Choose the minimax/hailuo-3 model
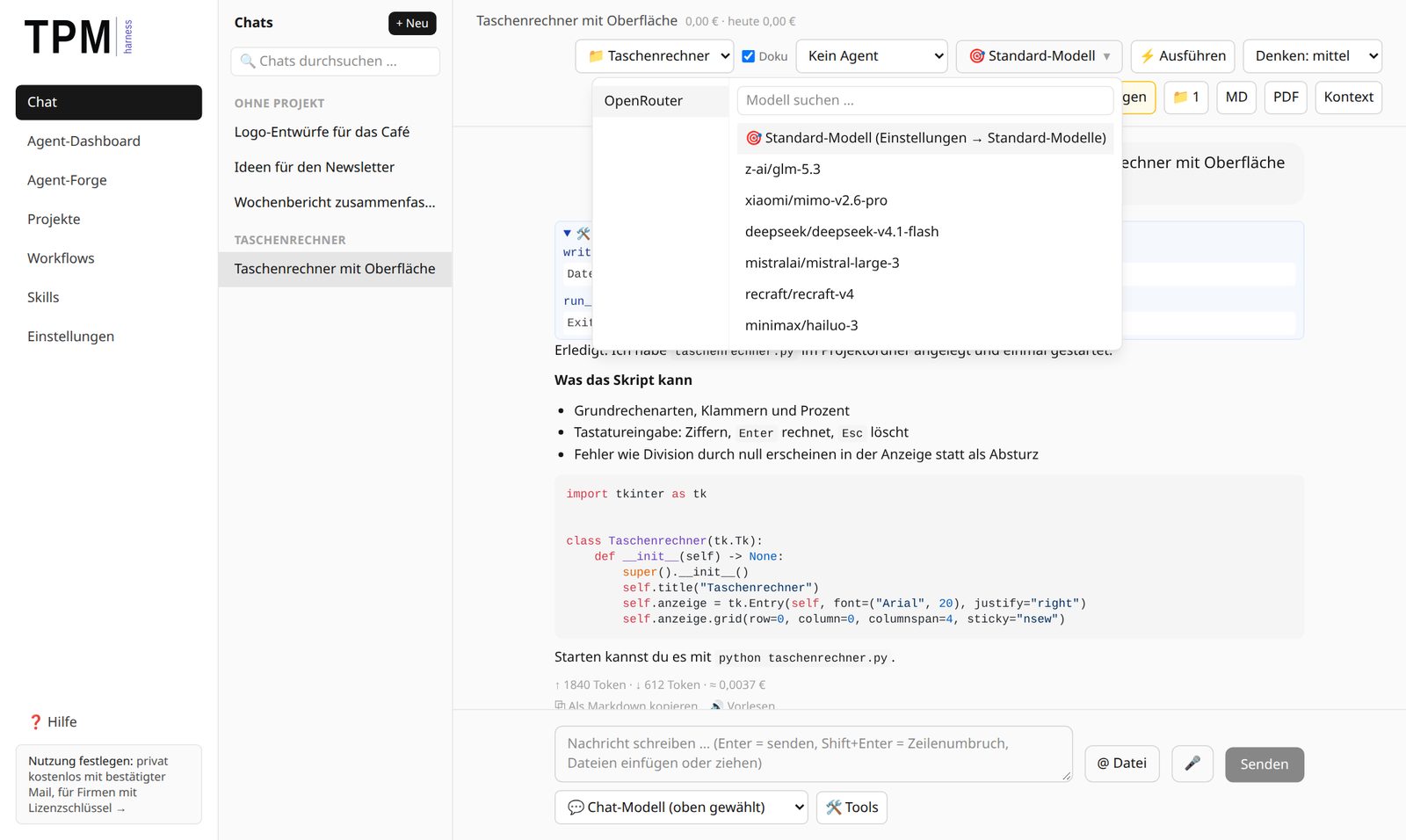This screenshot has width=1406, height=840. pos(925,325)
